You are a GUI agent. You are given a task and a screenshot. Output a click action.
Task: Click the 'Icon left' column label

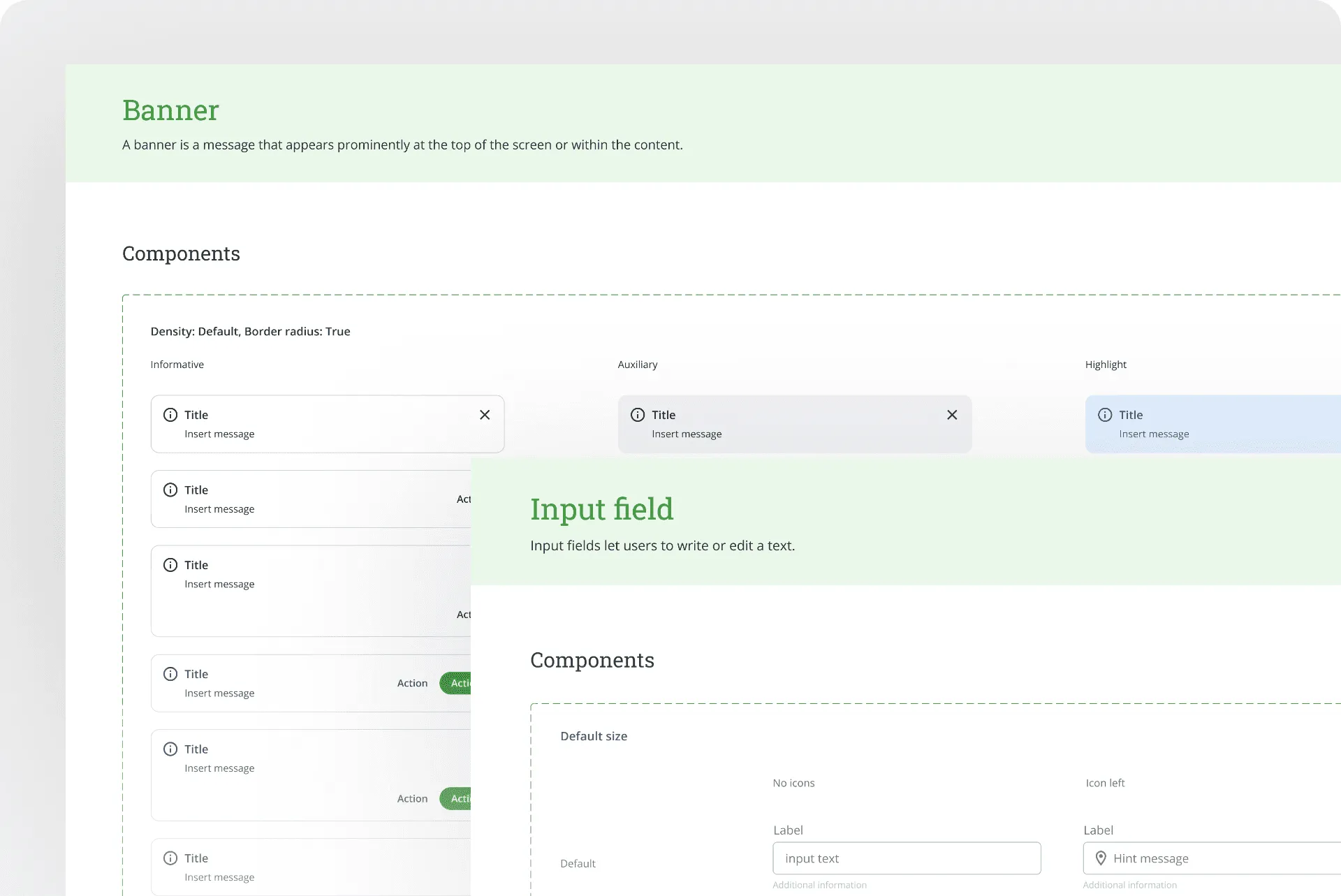1105,783
